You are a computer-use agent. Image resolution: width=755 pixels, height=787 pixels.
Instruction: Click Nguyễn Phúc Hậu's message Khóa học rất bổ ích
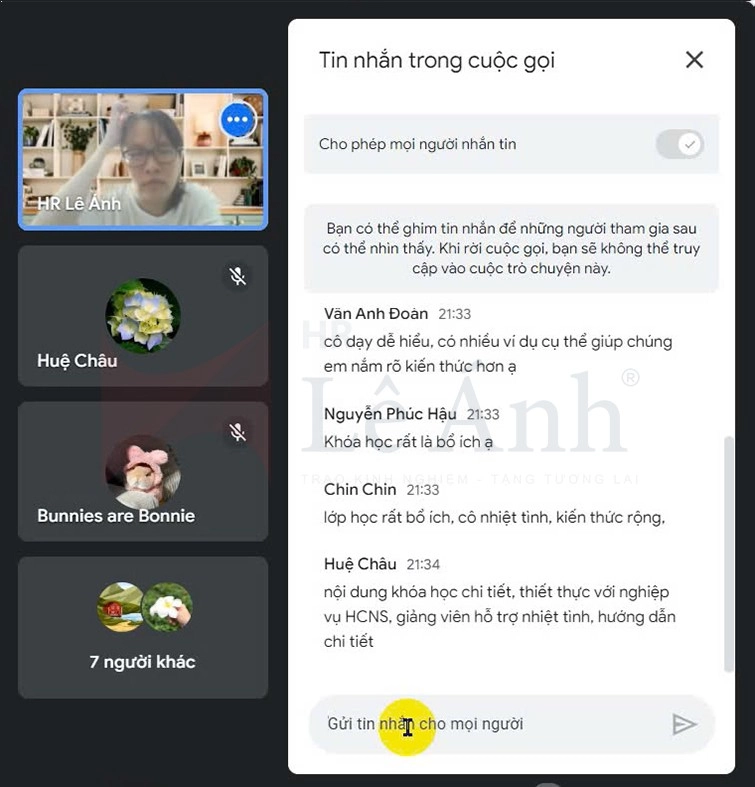point(408,442)
